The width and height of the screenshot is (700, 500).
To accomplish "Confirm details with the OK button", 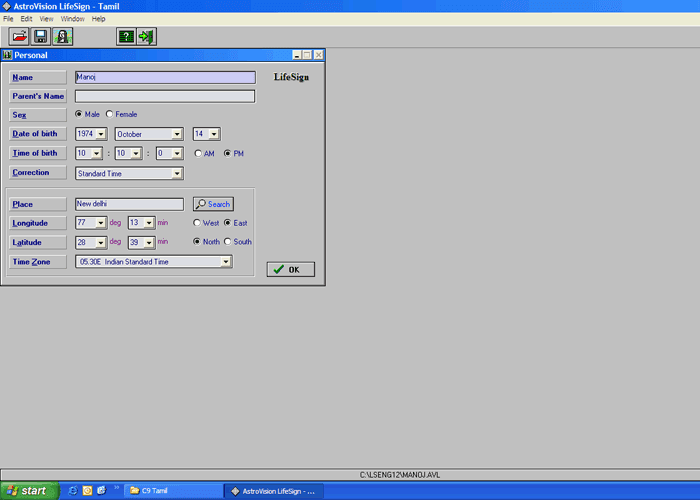I will [x=291, y=269].
